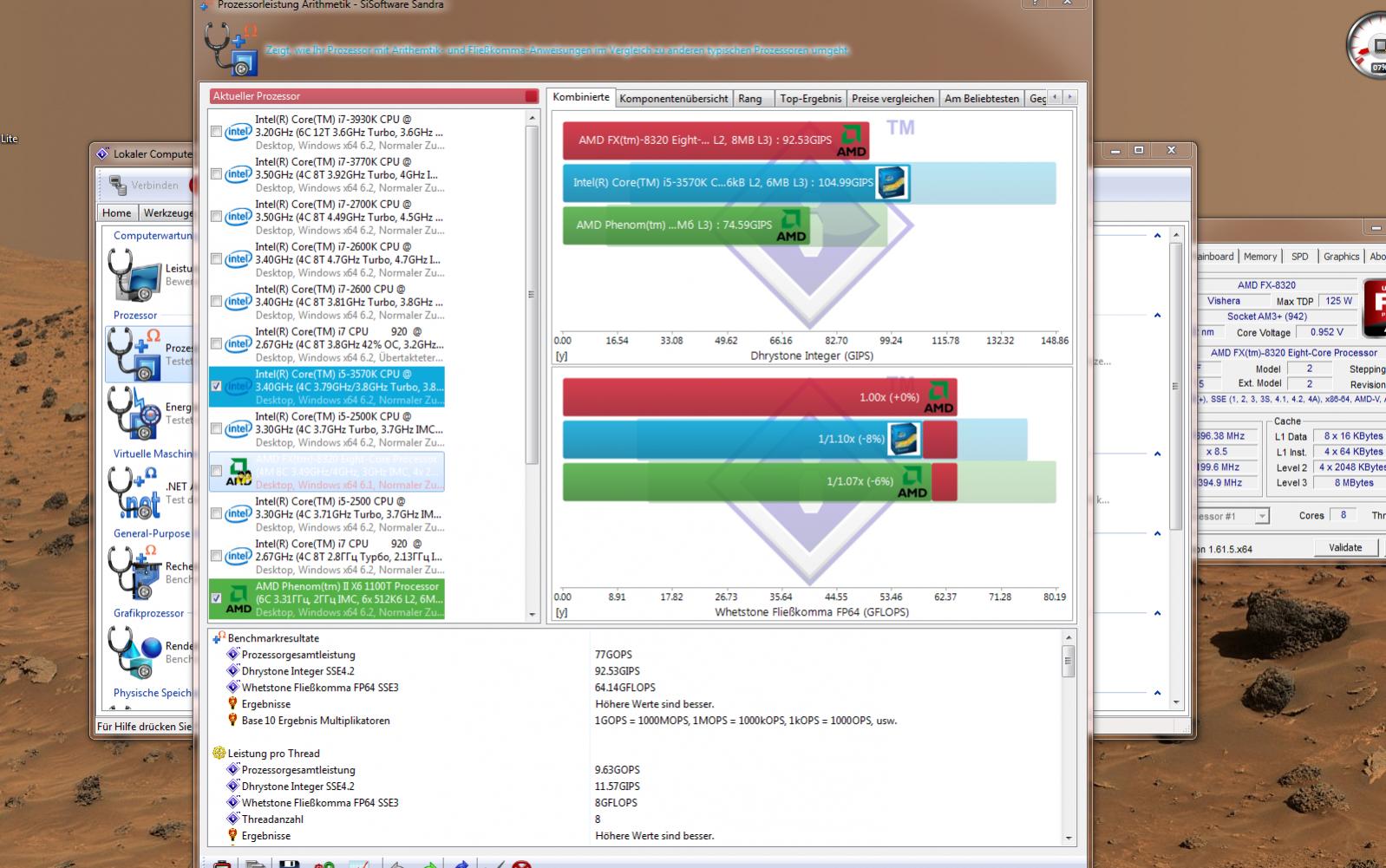Collapse the General-Purpose section chevron
The height and width of the screenshot is (868, 1386).
[x=1157, y=533]
